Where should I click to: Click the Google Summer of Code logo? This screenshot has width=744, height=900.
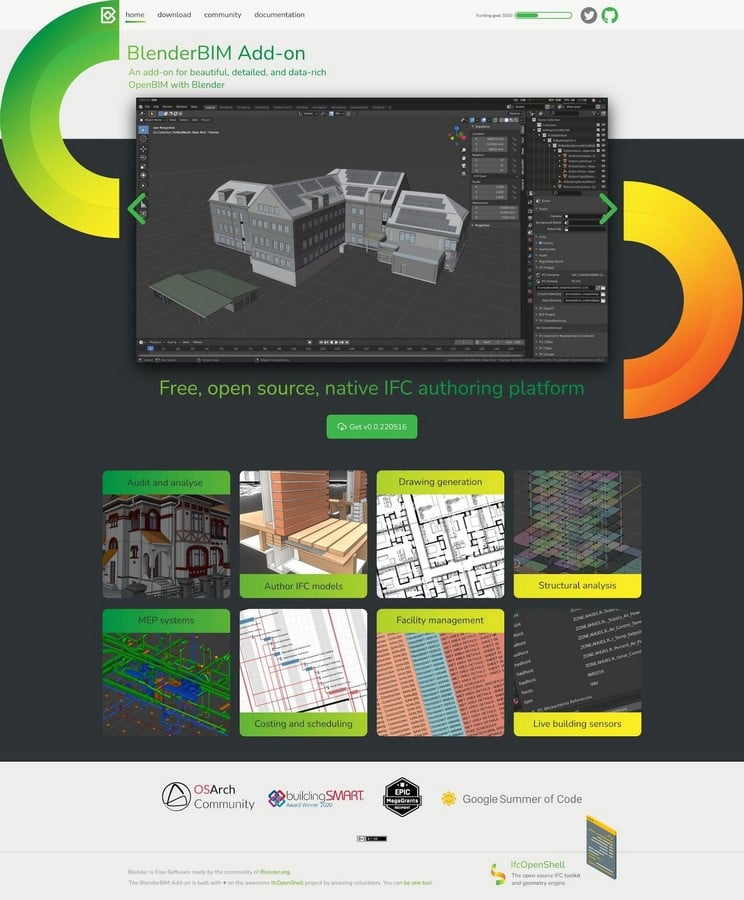tap(512, 798)
